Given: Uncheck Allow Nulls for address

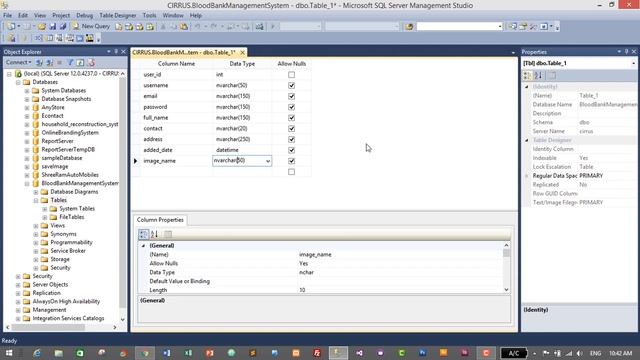Looking at the screenshot, I should pyautogui.click(x=291, y=139).
